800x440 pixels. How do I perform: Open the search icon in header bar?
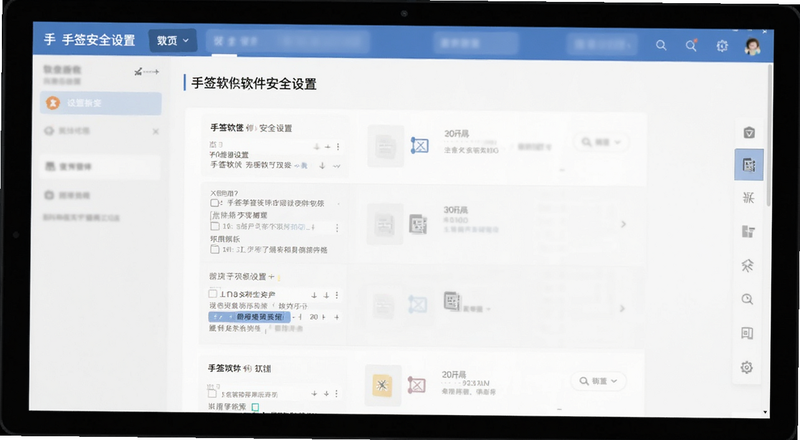click(x=661, y=45)
